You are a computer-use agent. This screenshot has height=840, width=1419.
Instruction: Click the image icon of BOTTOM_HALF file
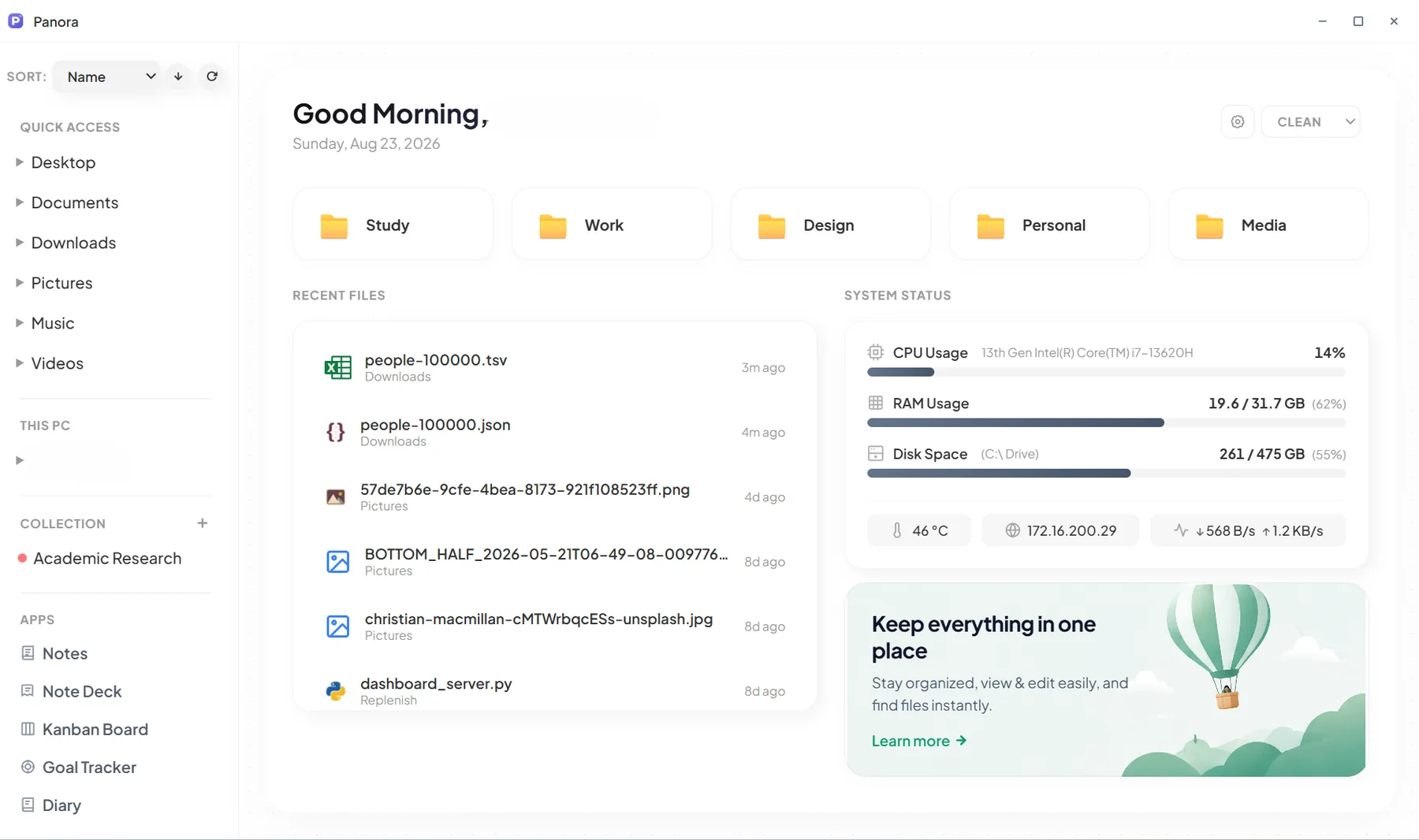[x=338, y=562]
